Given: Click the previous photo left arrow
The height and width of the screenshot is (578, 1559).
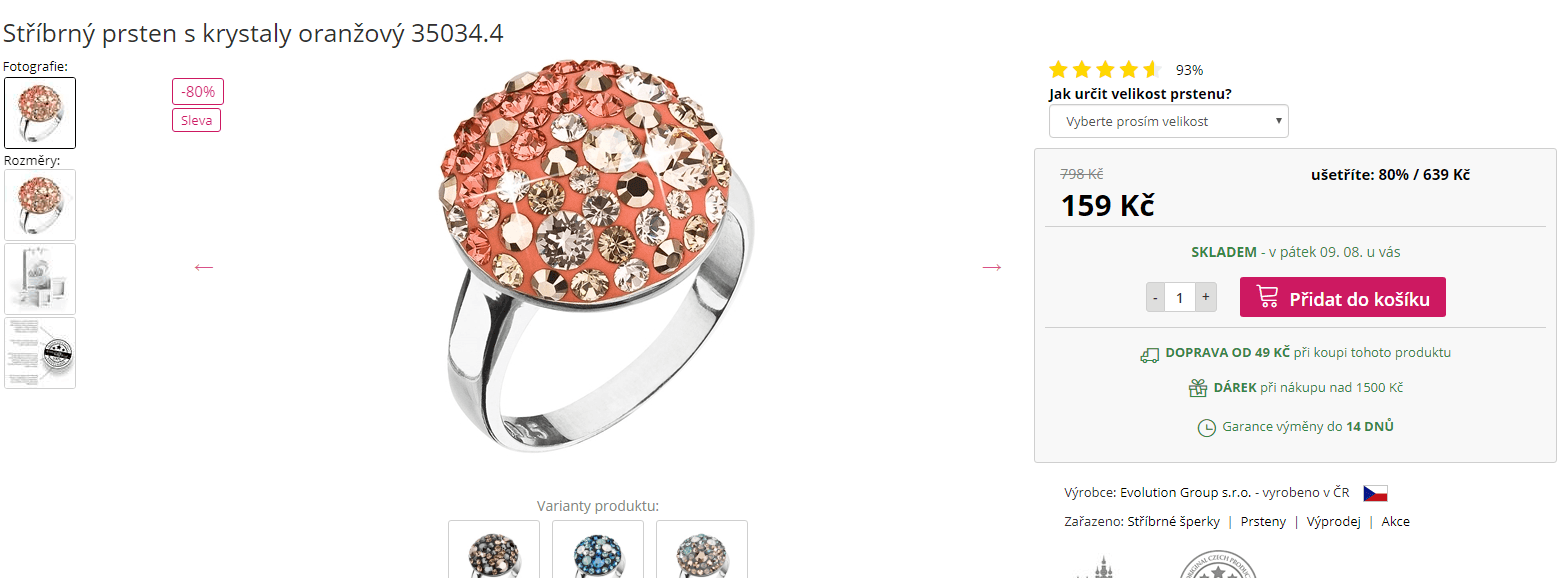Looking at the screenshot, I should (204, 267).
